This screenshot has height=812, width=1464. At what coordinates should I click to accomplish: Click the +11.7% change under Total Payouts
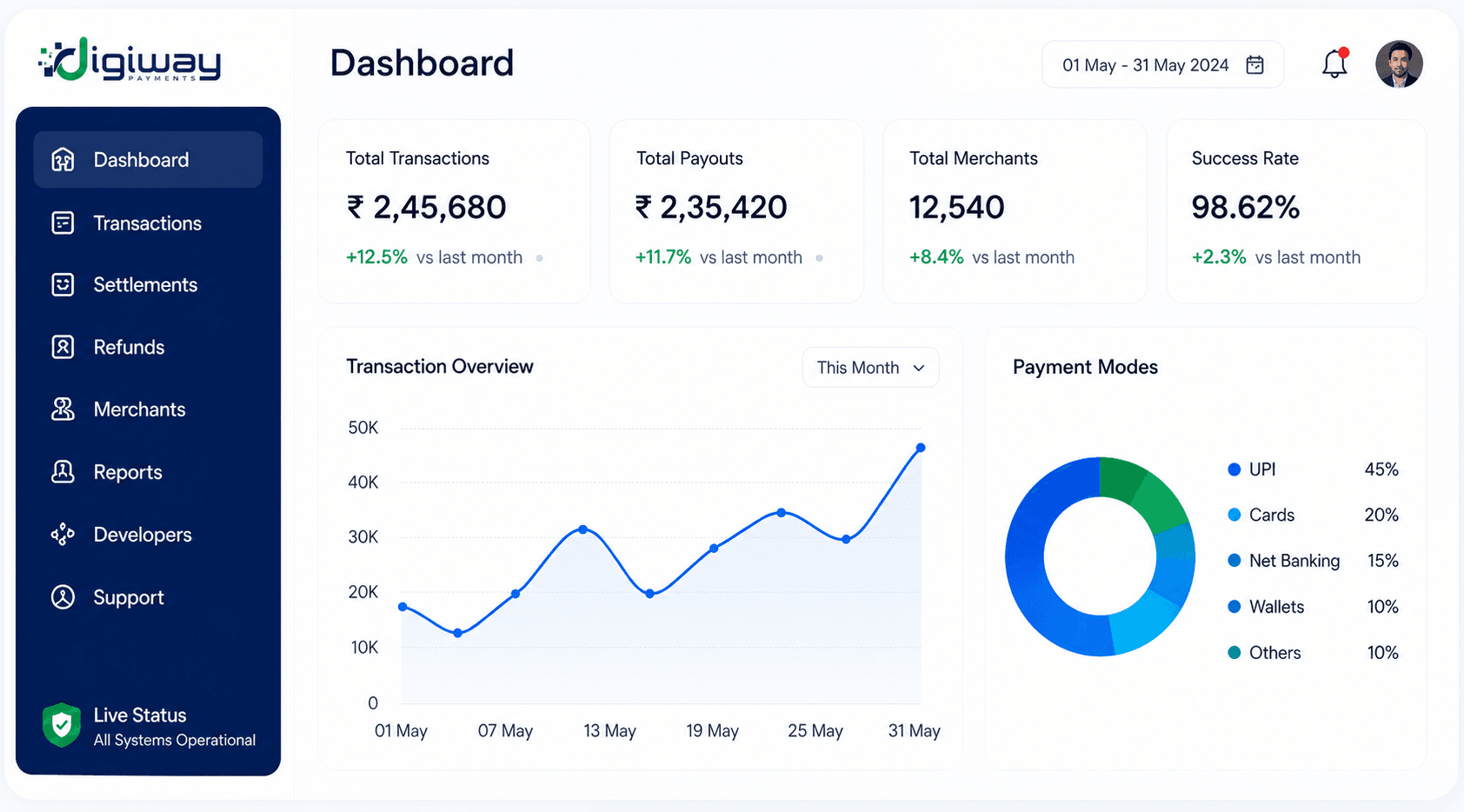[x=663, y=257]
